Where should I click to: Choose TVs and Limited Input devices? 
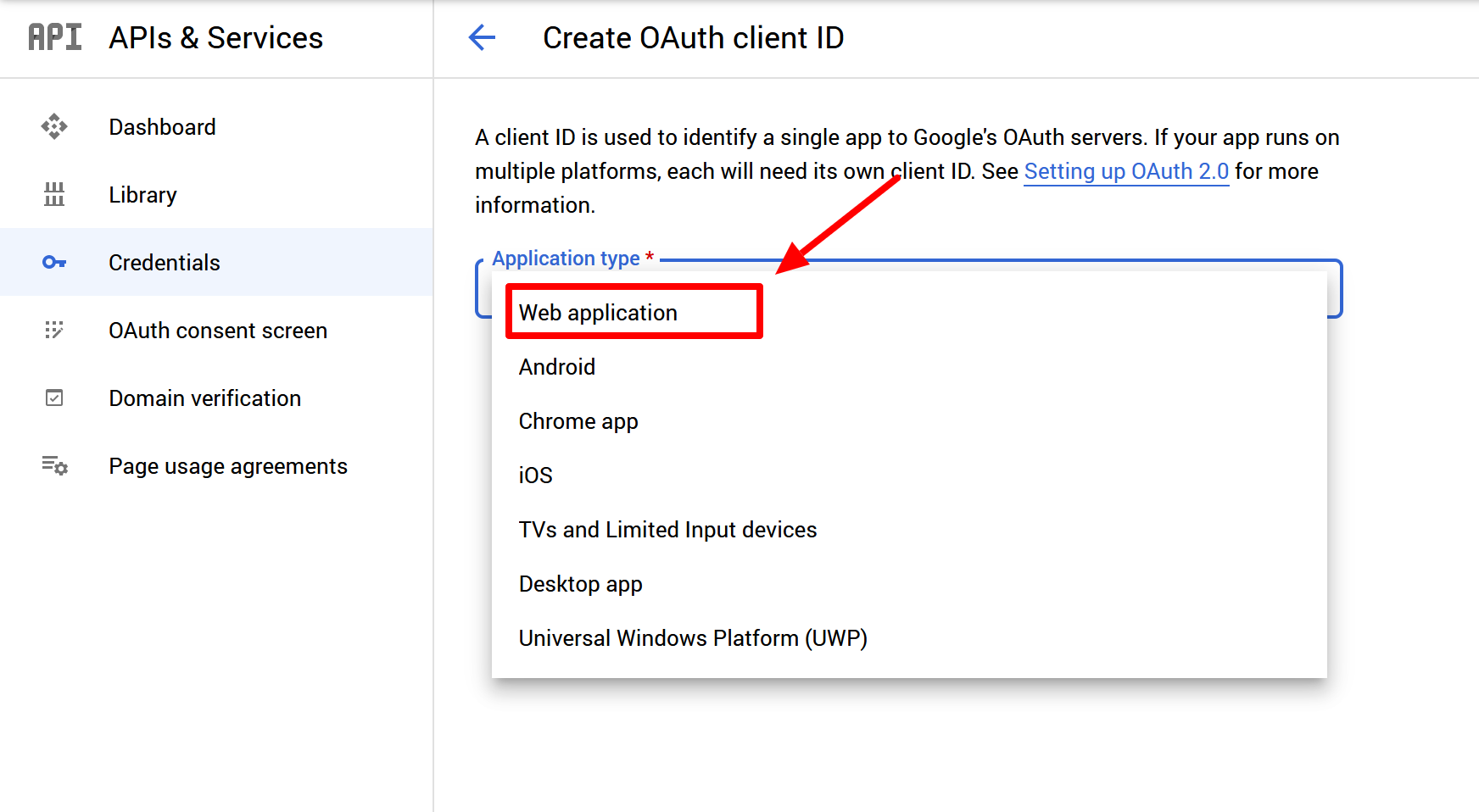coord(667,530)
